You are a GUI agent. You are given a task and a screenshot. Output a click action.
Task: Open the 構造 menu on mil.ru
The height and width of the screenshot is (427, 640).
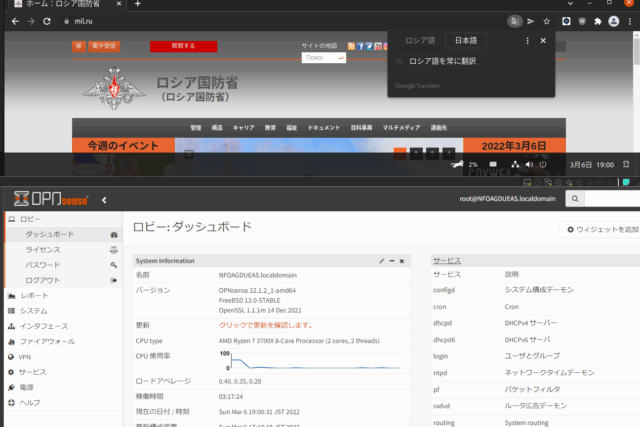[217, 128]
